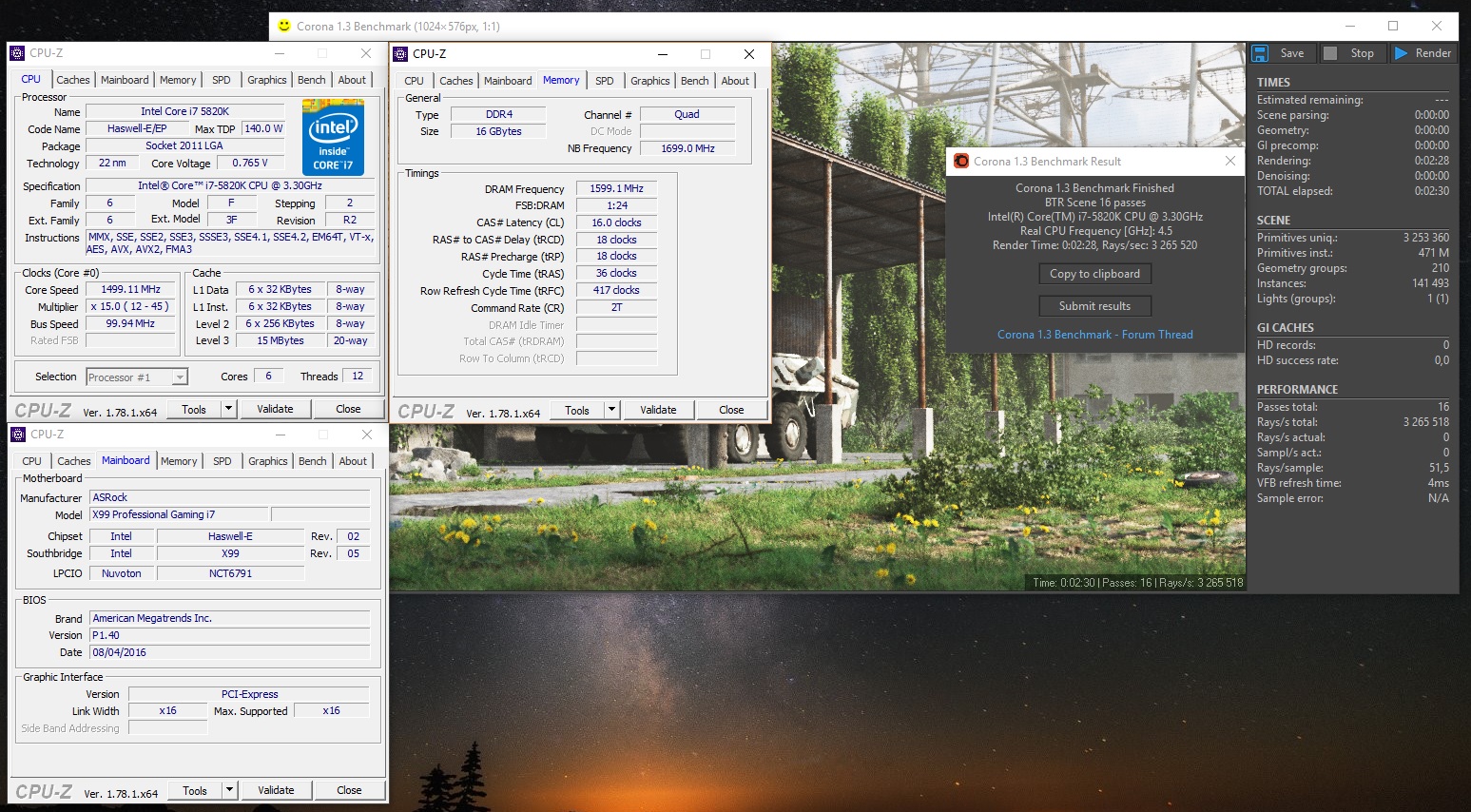Click the Max TDP value '140.0 W'

[x=263, y=128]
